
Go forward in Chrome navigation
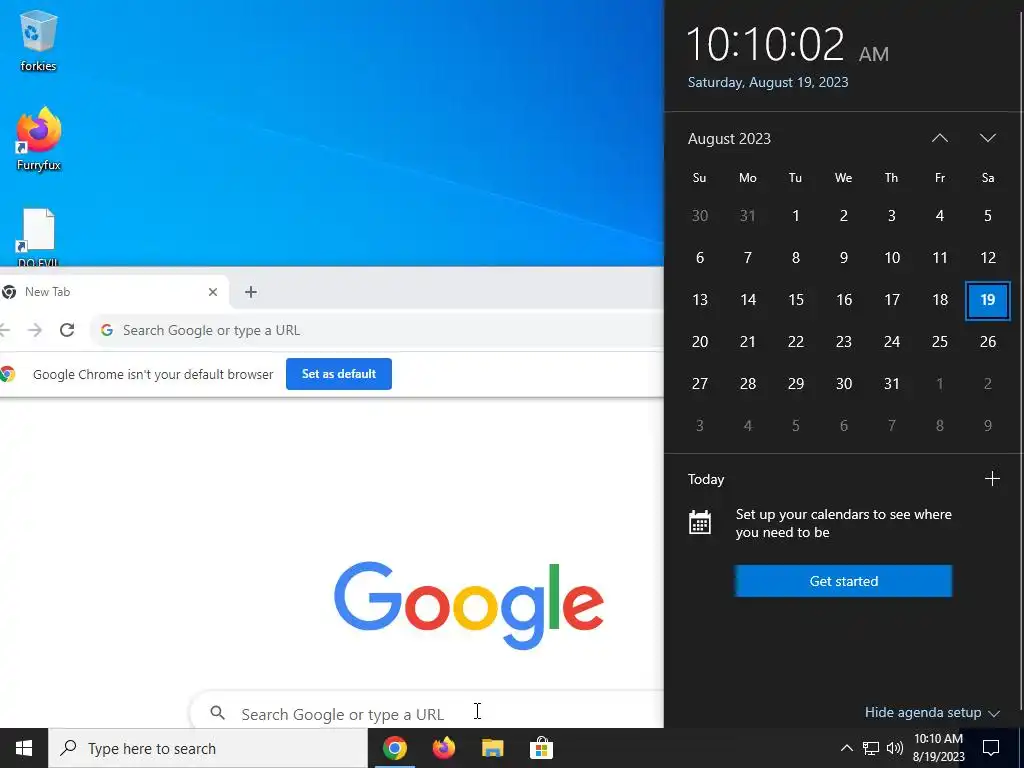click(x=35, y=330)
